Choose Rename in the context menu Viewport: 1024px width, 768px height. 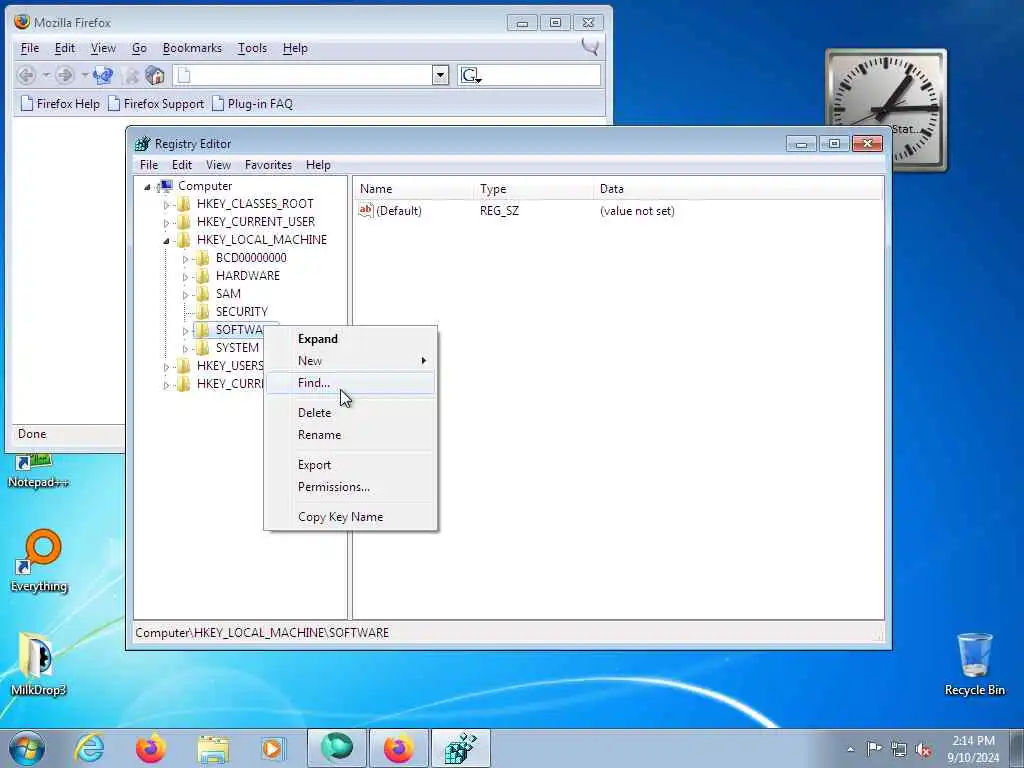(x=351, y=435)
